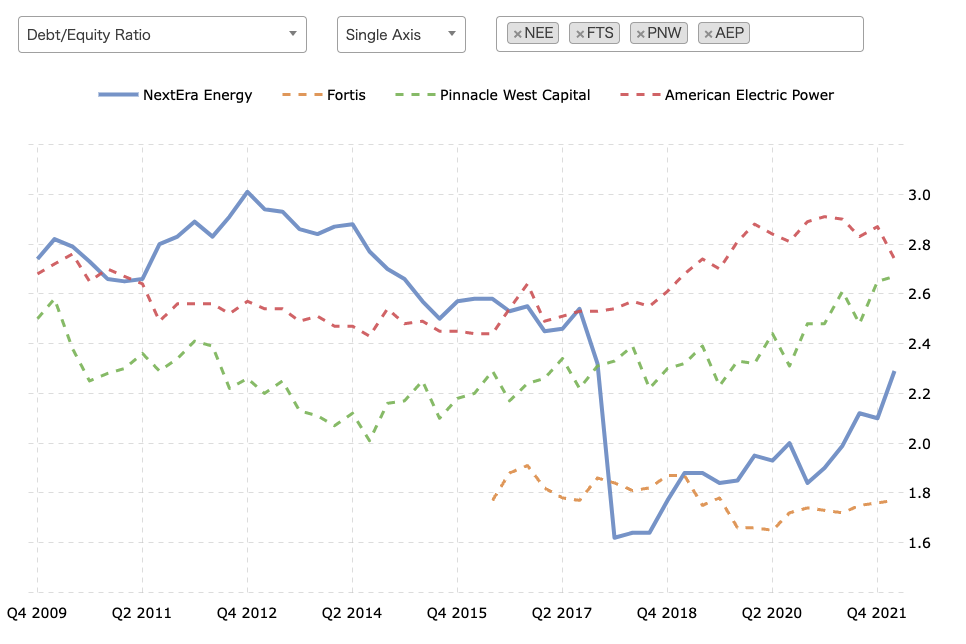Screen dimensions: 966x644
Task: Click the orange dashed Fortis legend swatch
Action: pos(302,95)
